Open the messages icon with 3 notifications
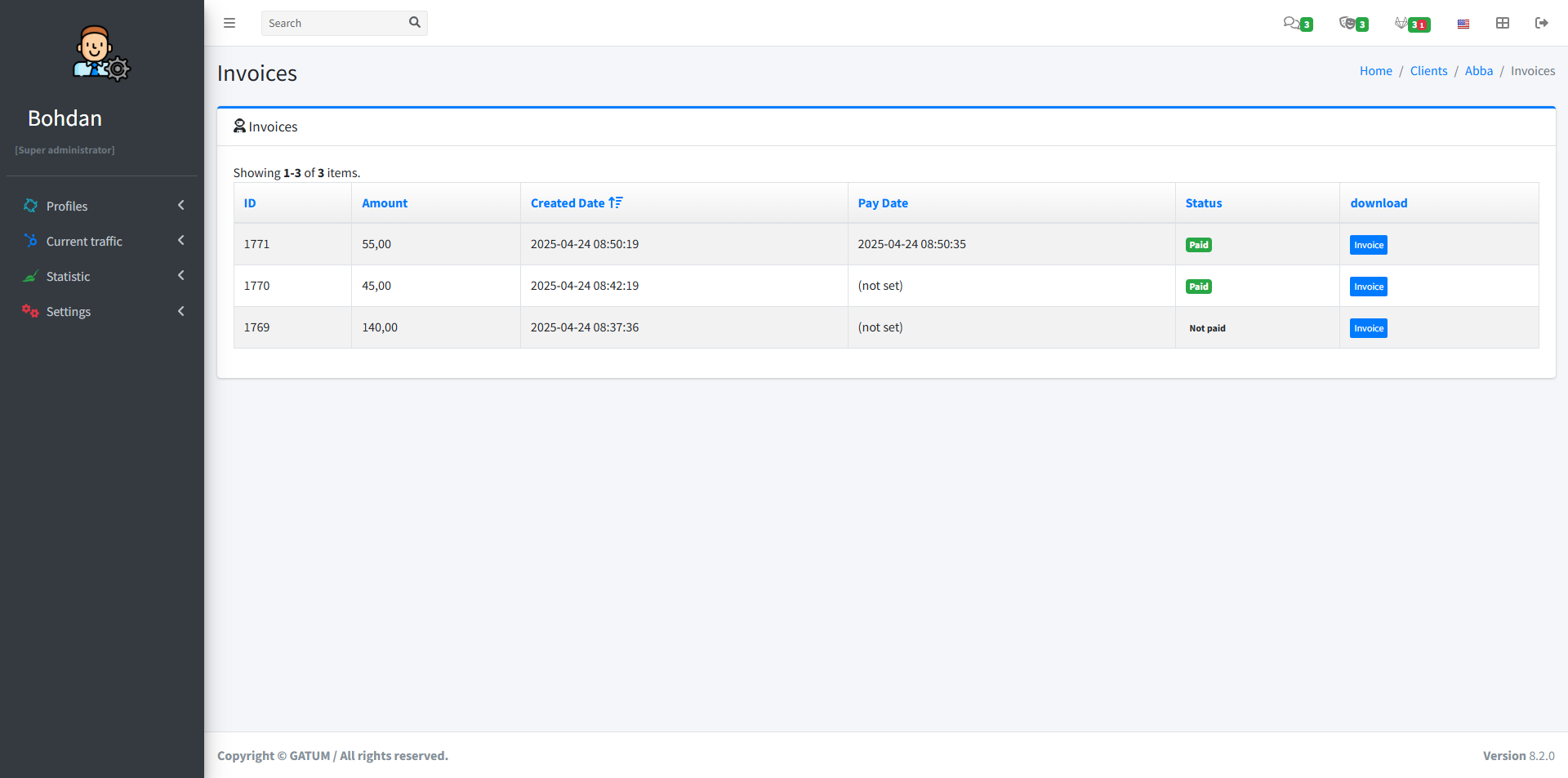Image resolution: width=1568 pixels, height=778 pixels. coord(1293,23)
